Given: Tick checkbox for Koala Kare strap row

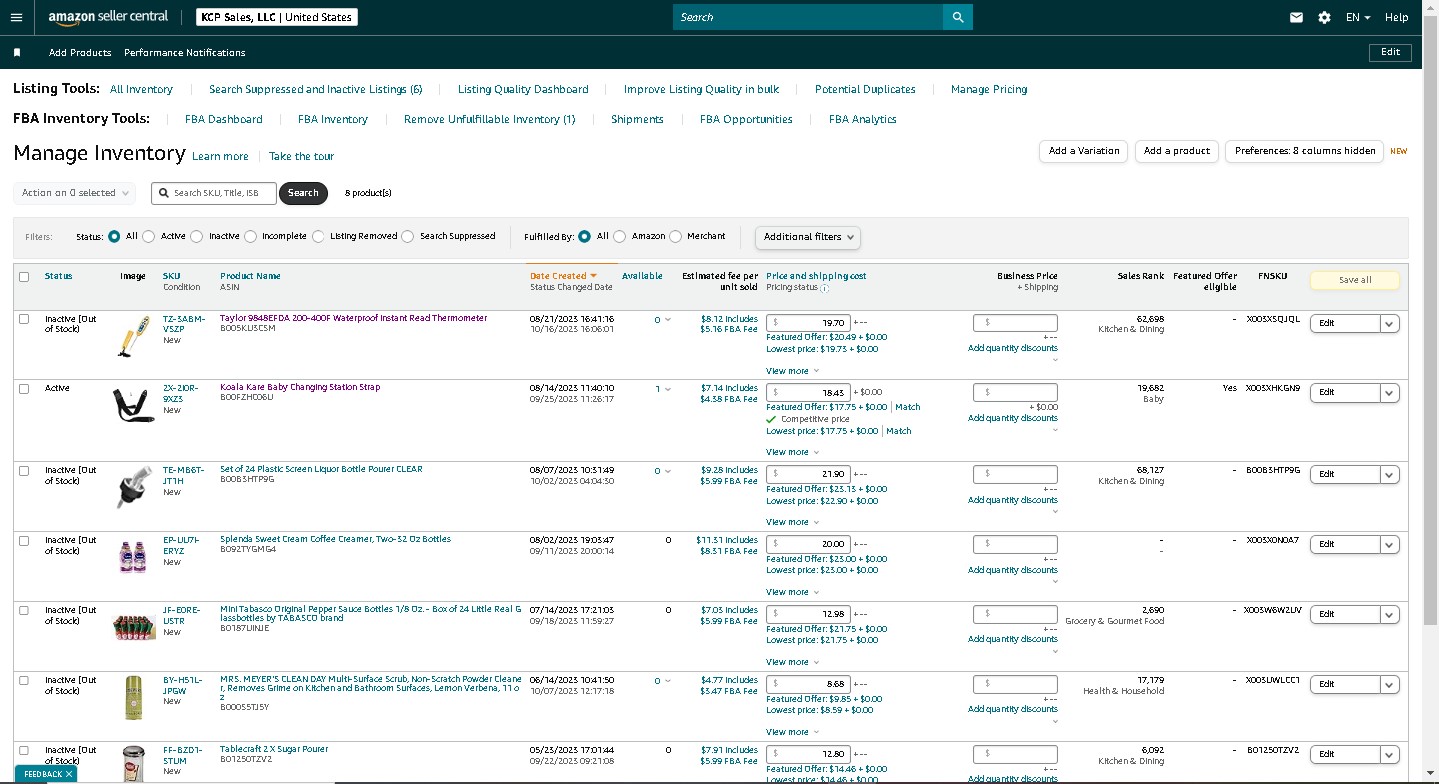Looking at the screenshot, I should coord(24,389).
